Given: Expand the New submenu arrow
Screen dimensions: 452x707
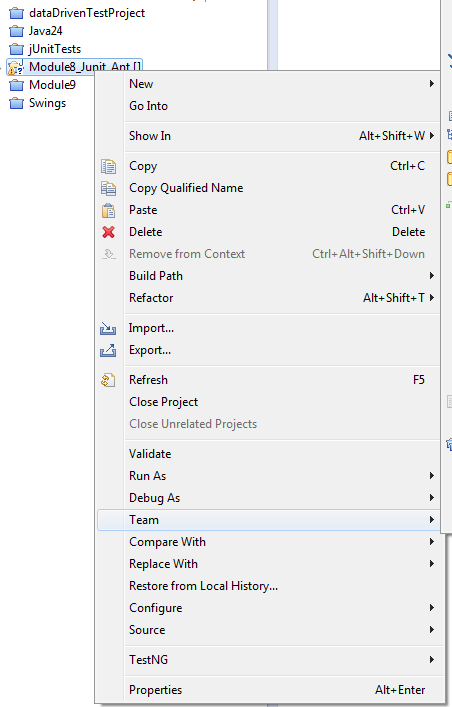Looking at the screenshot, I should click(432, 84).
